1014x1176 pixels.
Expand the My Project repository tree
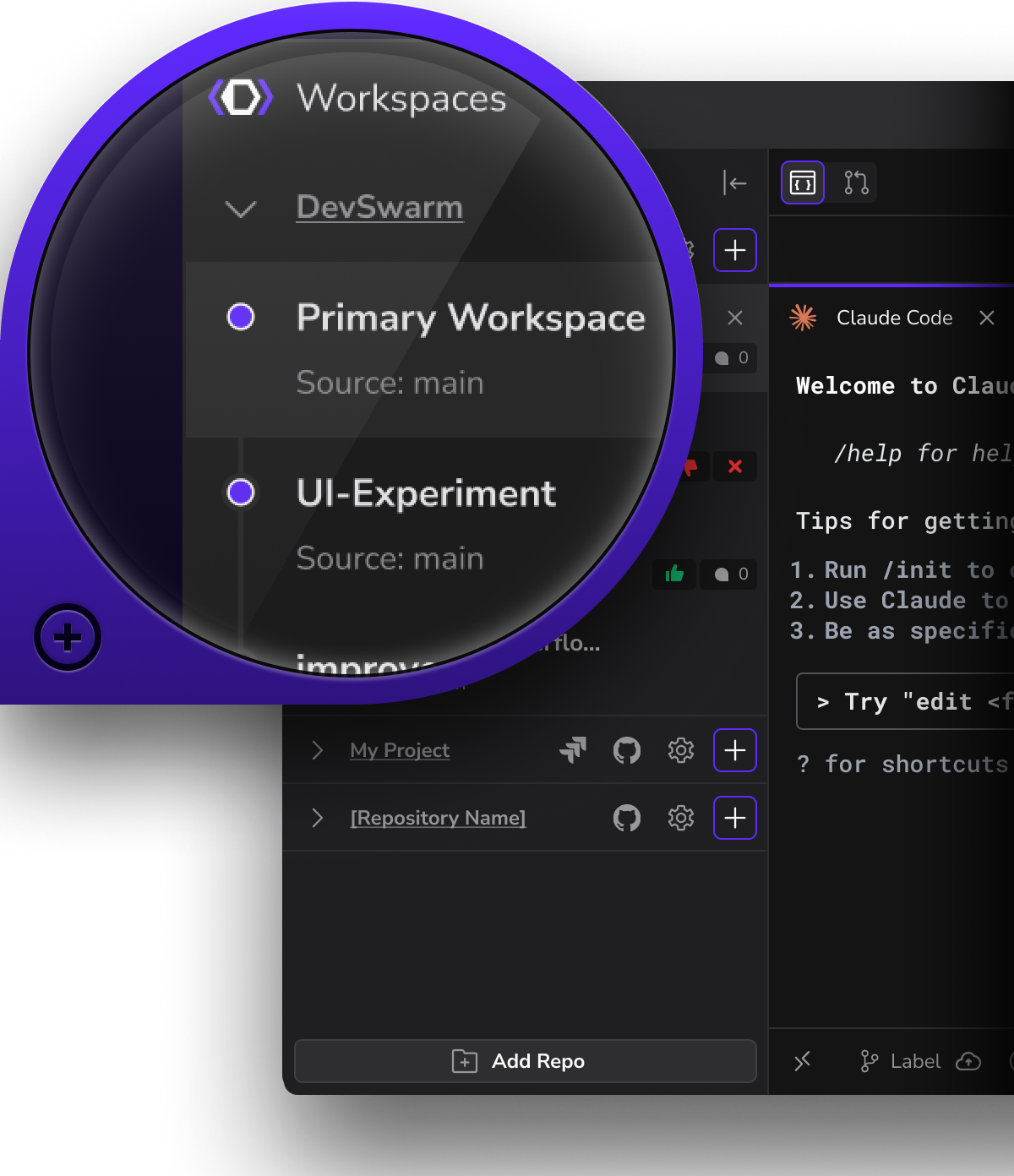(319, 750)
